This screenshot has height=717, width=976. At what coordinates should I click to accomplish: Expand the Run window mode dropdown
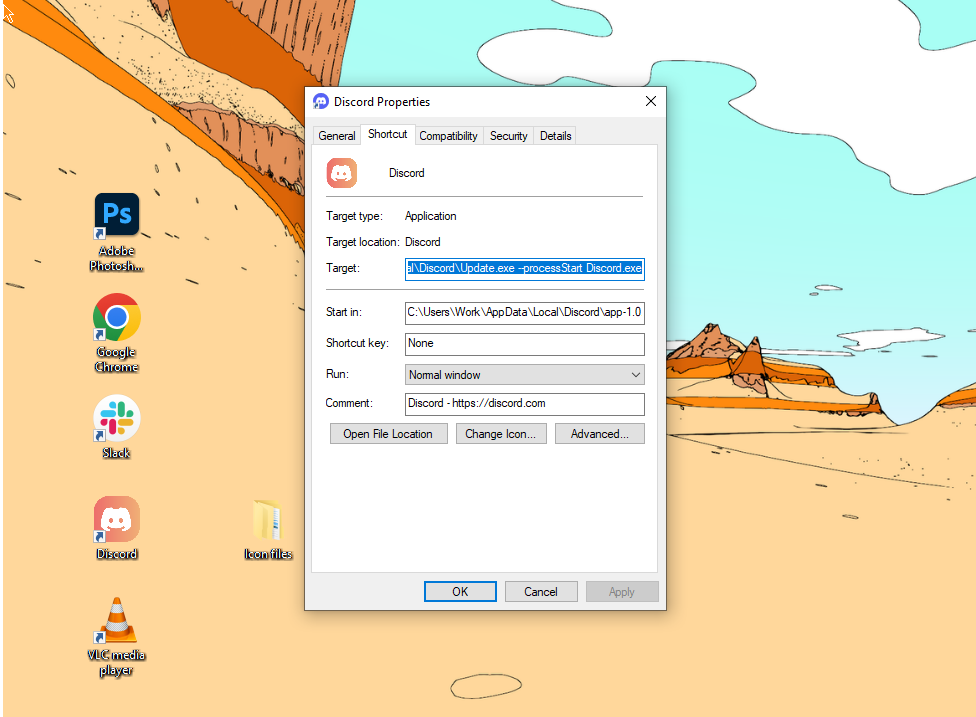(x=524, y=375)
